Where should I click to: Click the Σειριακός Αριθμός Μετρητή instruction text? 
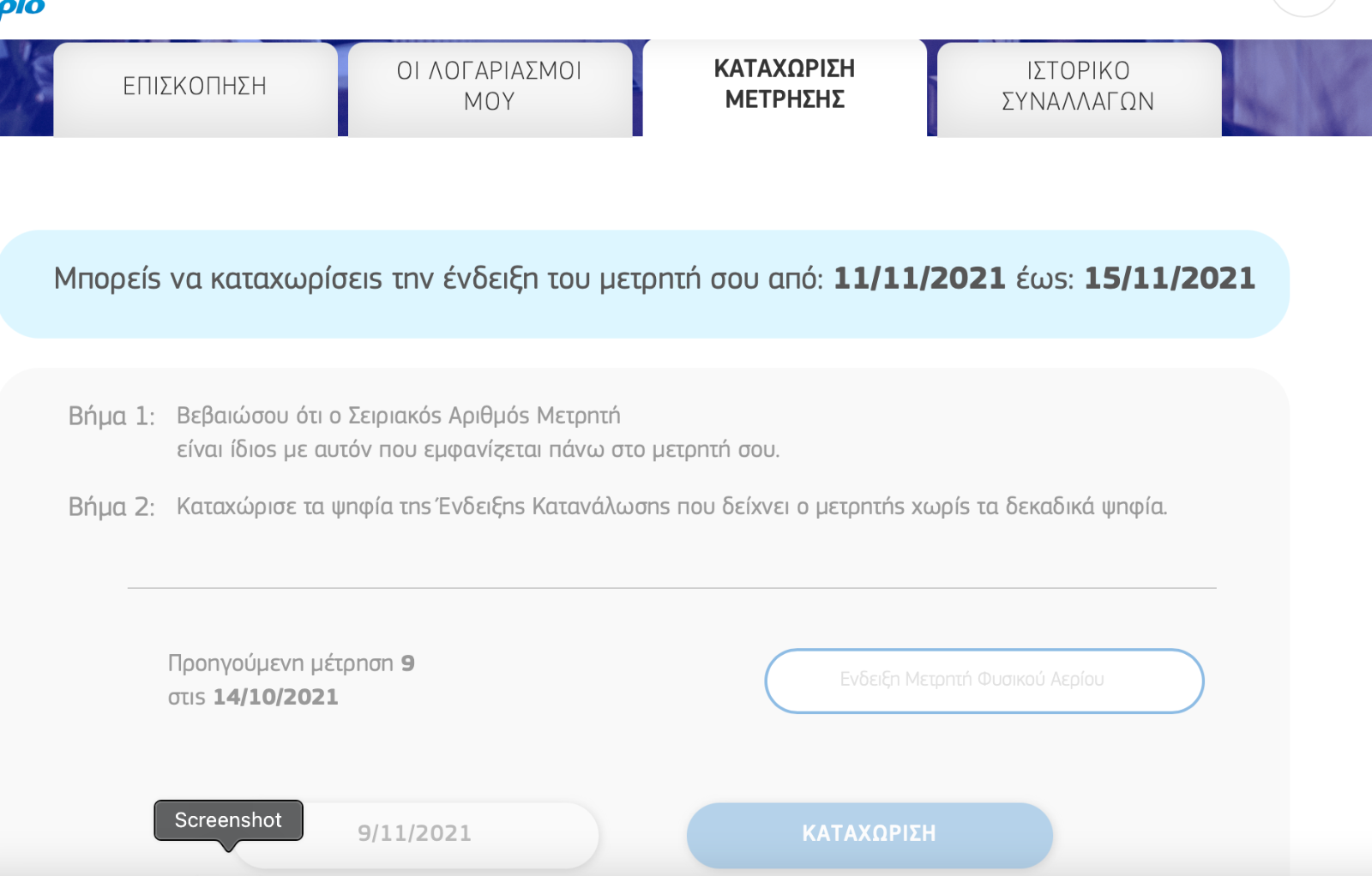click(484, 417)
